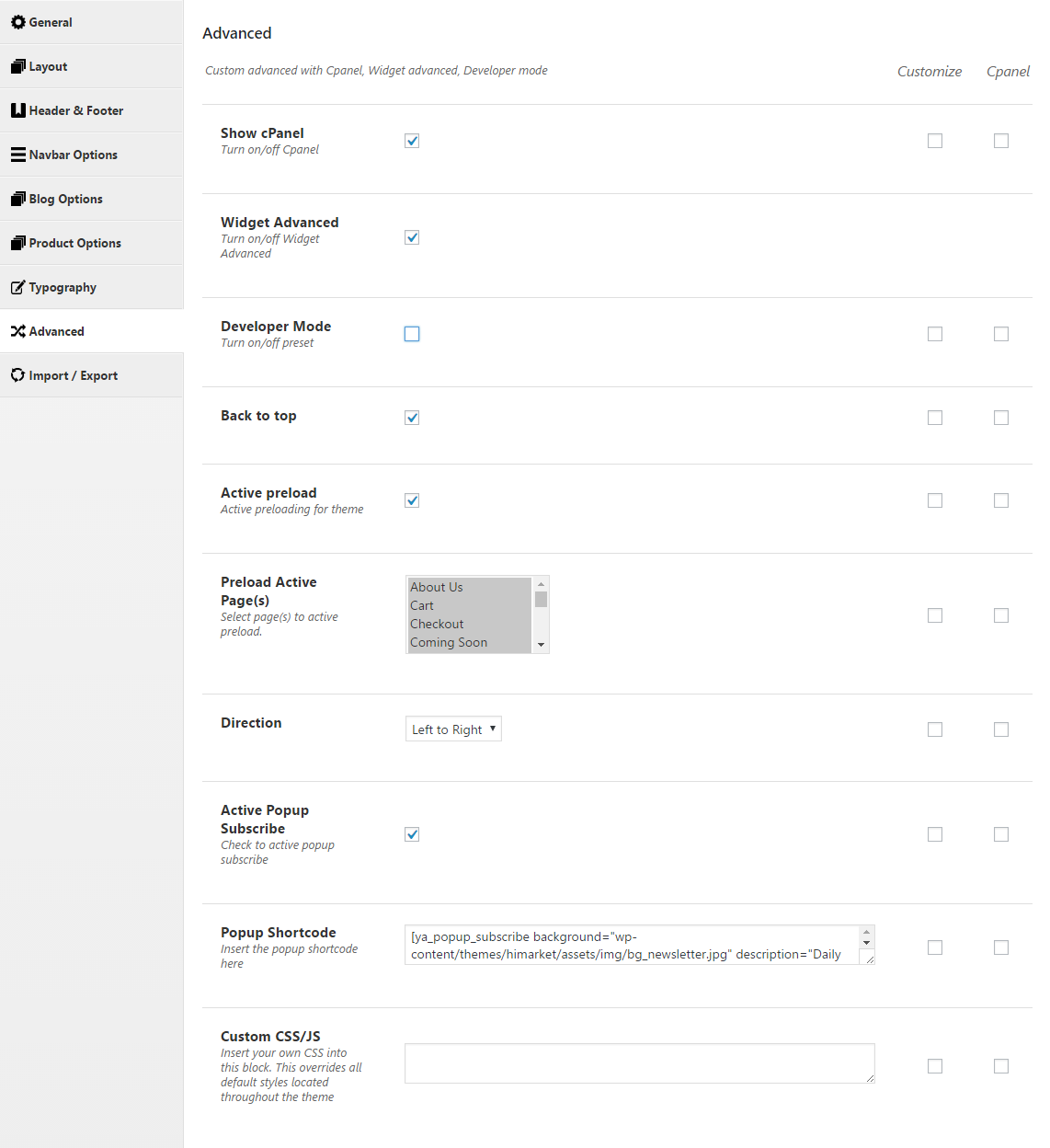The width and height of the screenshot is (1050, 1148).
Task: Enable the Developer Mode checkbox
Action: 412,334
